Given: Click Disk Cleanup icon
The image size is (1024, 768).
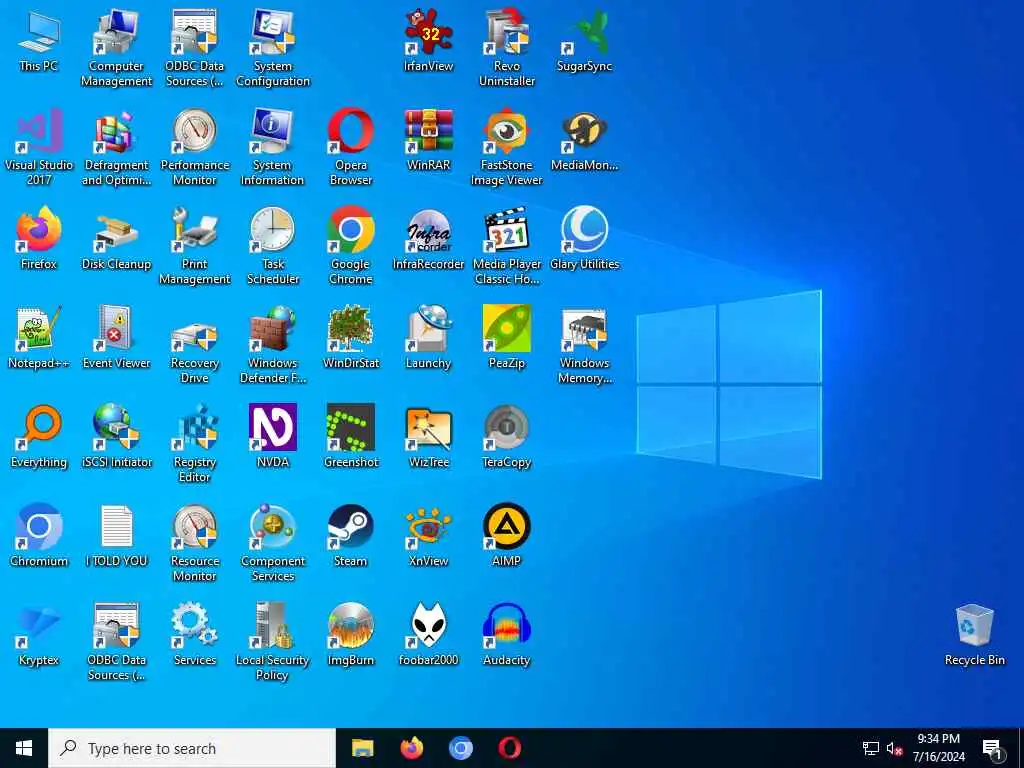Looking at the screenshot, I should pos(116,238).
